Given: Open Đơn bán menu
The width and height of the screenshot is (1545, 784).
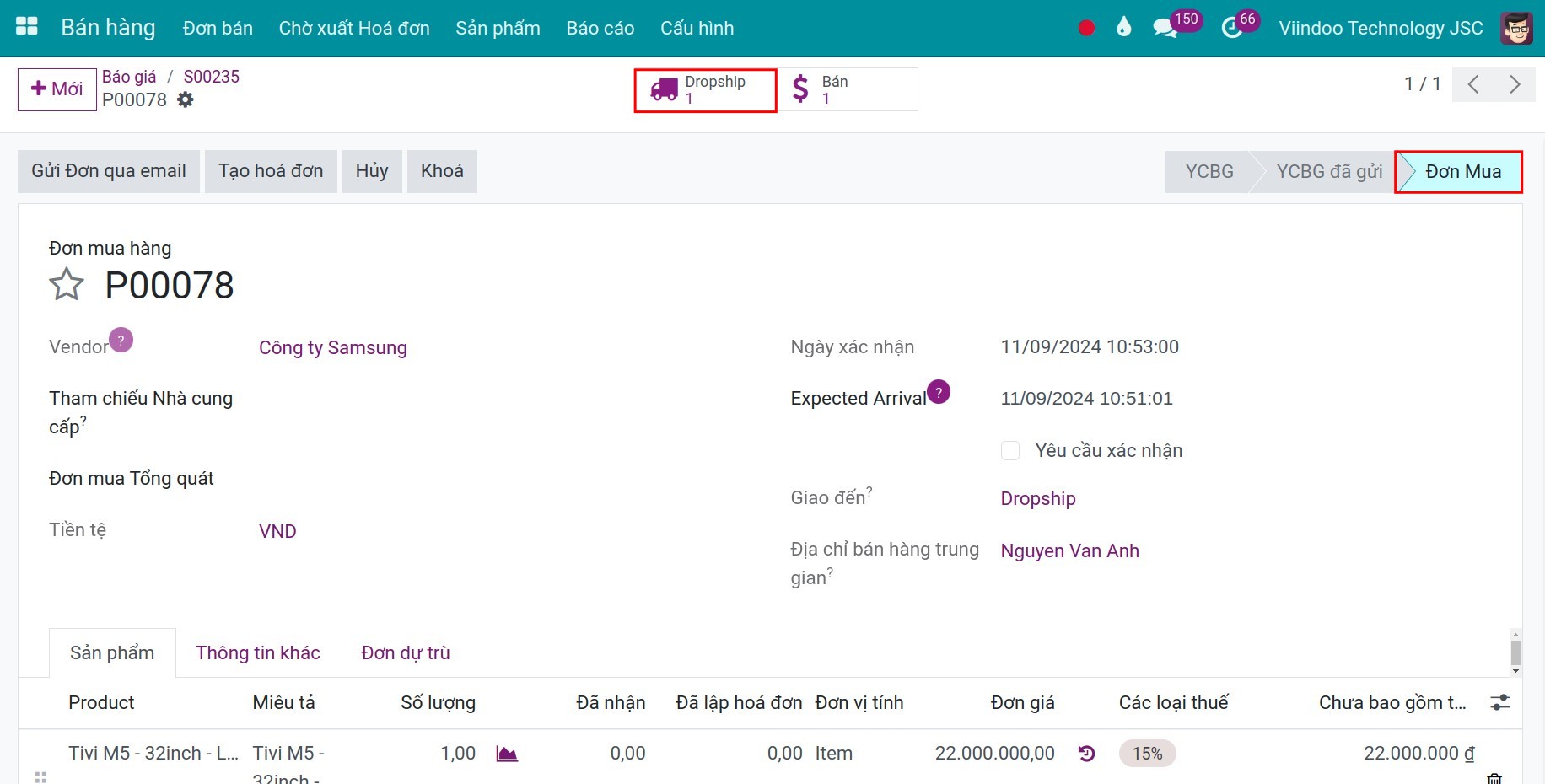Looking at the screenshot, I should pyautogui.click(x=218, y=28).
